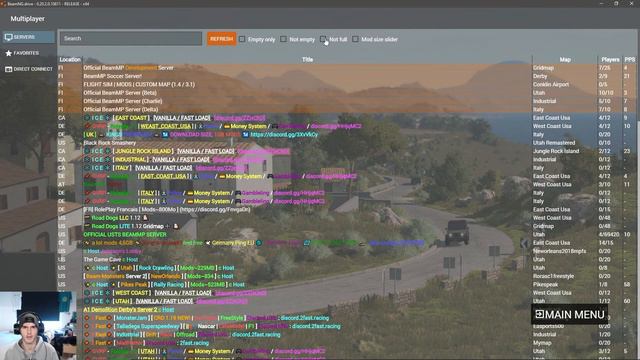Select A1 Demolition Derby's Server 2 row
The image size is (640, 360).
347,309
